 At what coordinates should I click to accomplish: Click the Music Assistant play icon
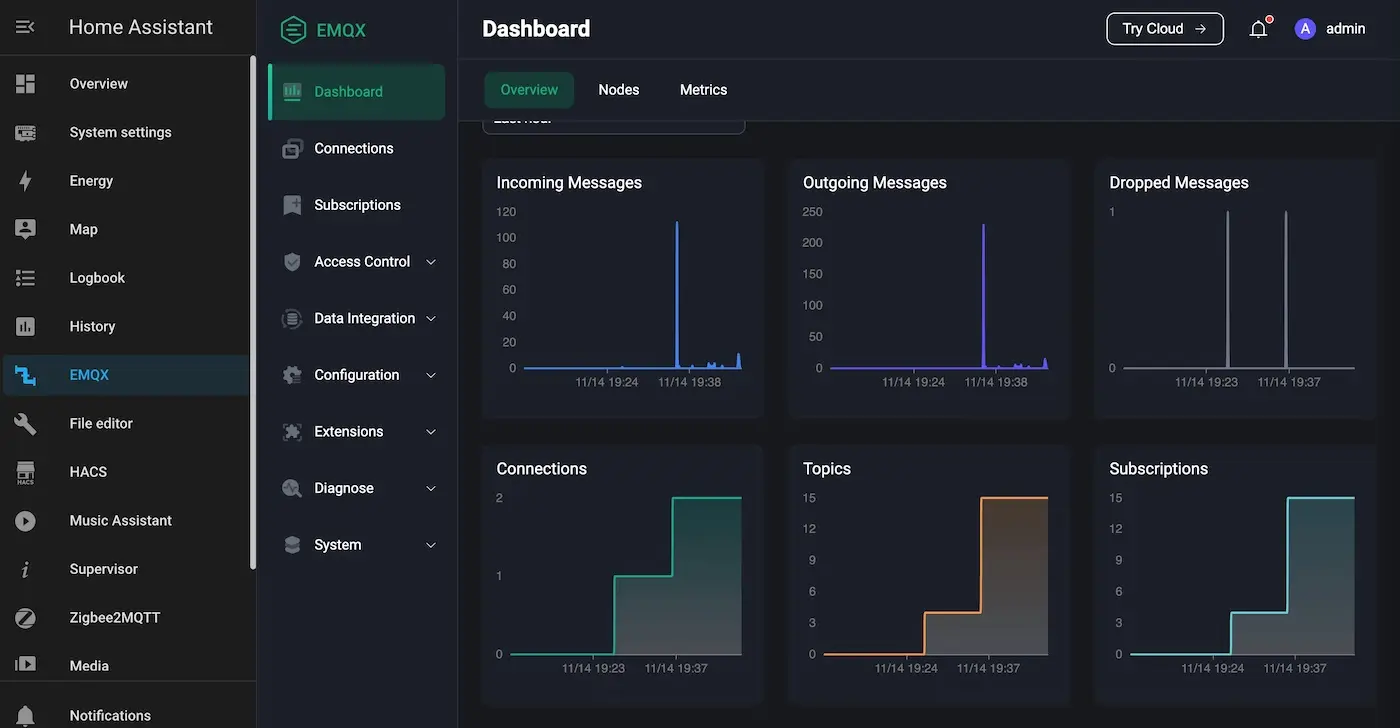coord(25,520)
